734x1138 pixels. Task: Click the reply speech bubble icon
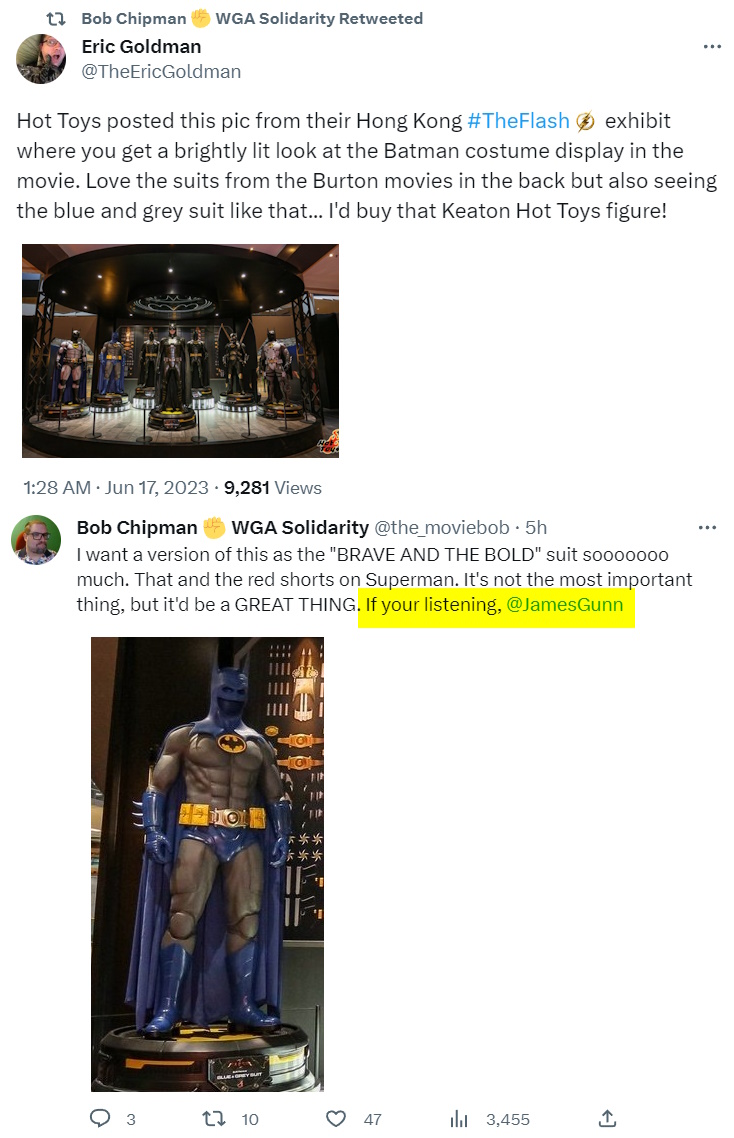[100, 1118]
